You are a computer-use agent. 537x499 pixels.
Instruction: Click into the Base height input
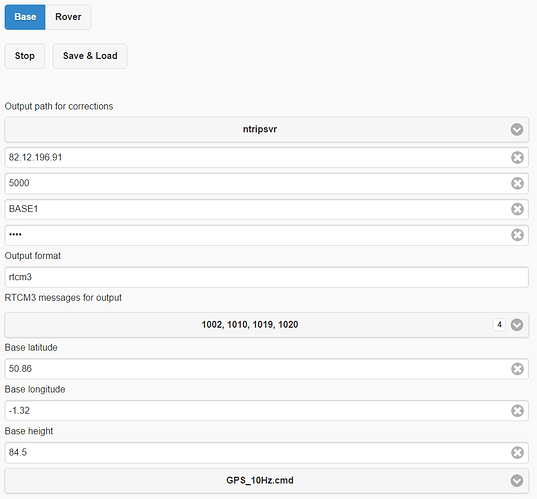coord(257,452)
